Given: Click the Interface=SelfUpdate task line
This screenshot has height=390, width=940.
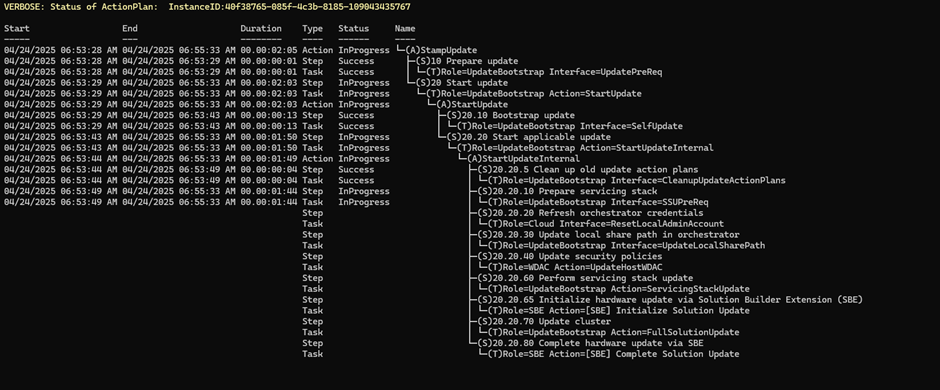Looking at the screenshot, I should click(570, 126).
